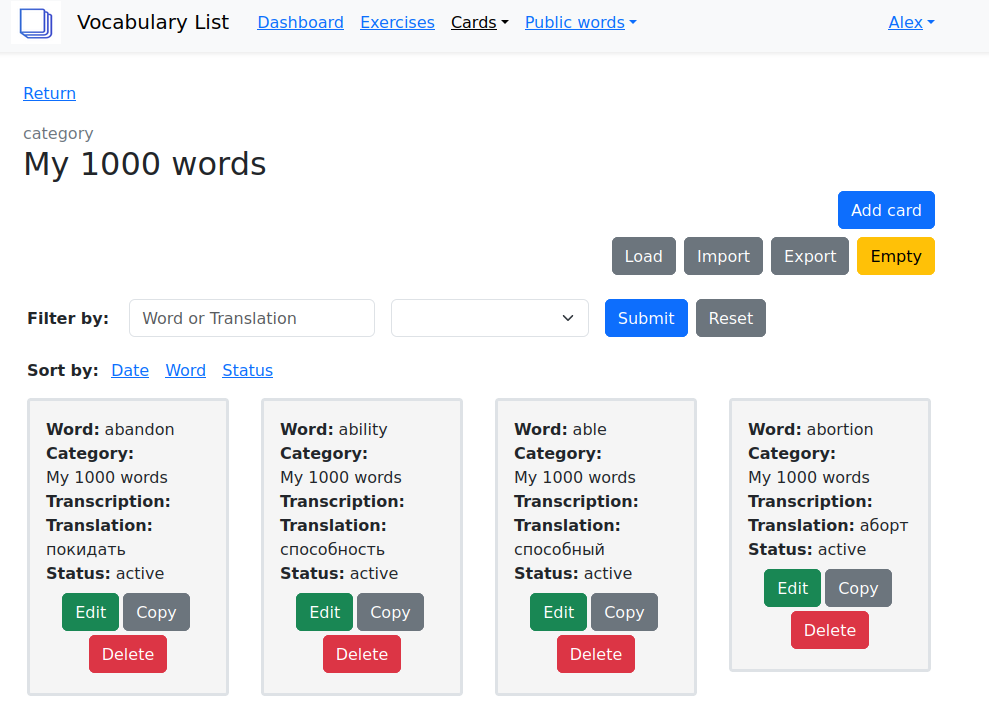Click the Vocabulary List logo icon
989x714 pixels.
pyautogui.click(x=36, y=22)
